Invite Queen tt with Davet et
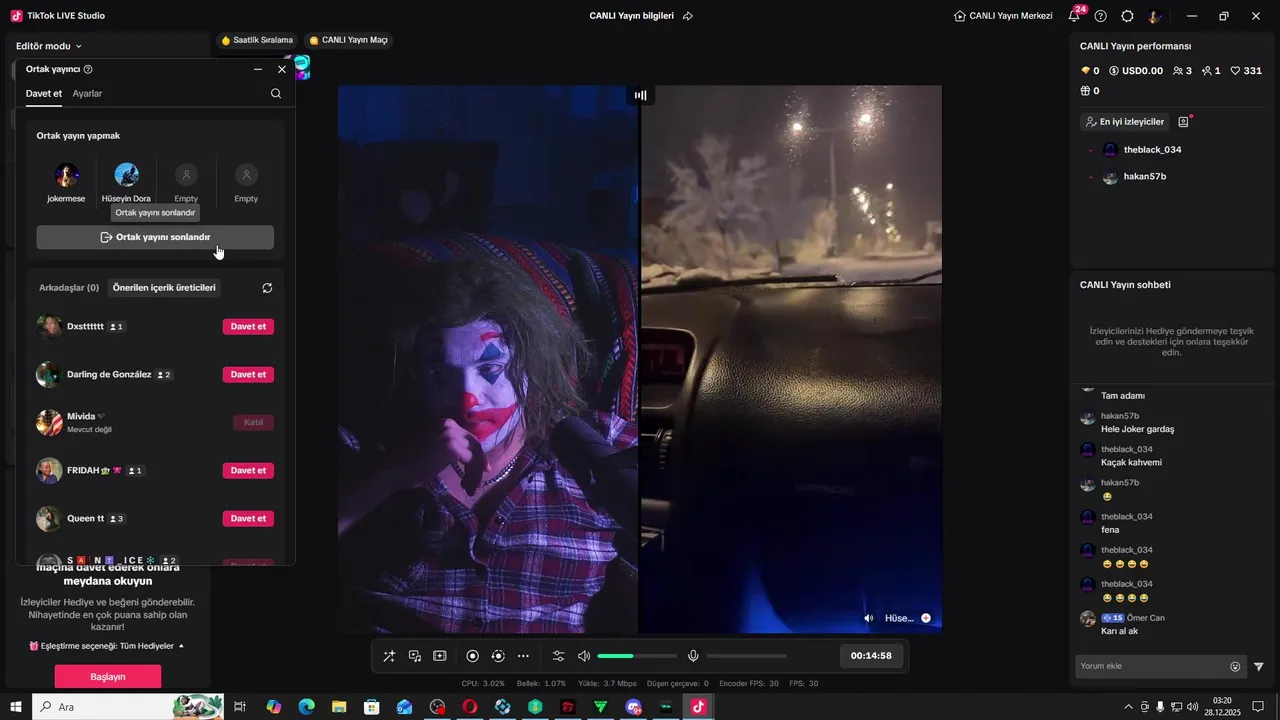The height and width of the screenshot is (720, 1280). coord(248,519)
